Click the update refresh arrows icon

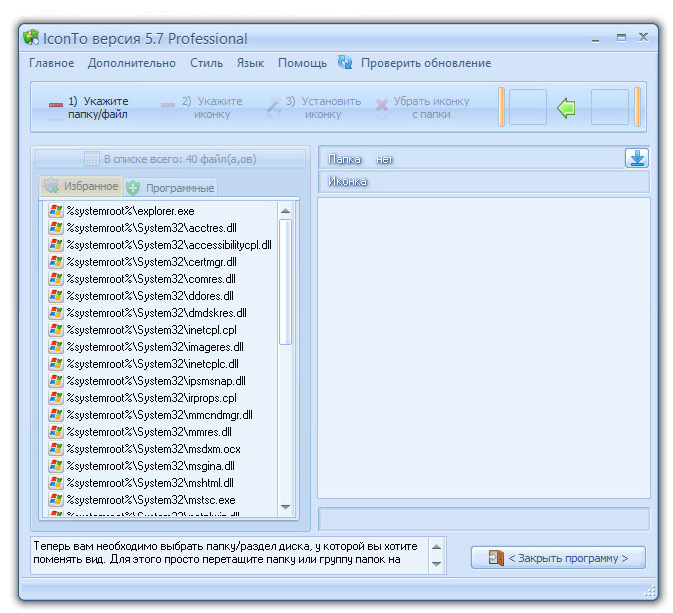tap(345, 63)
